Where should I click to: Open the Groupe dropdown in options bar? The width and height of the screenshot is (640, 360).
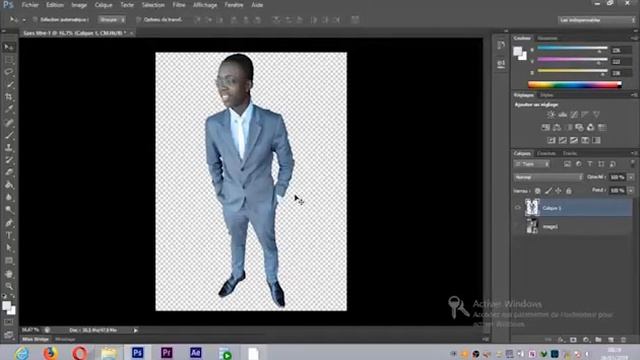[111, 20]
